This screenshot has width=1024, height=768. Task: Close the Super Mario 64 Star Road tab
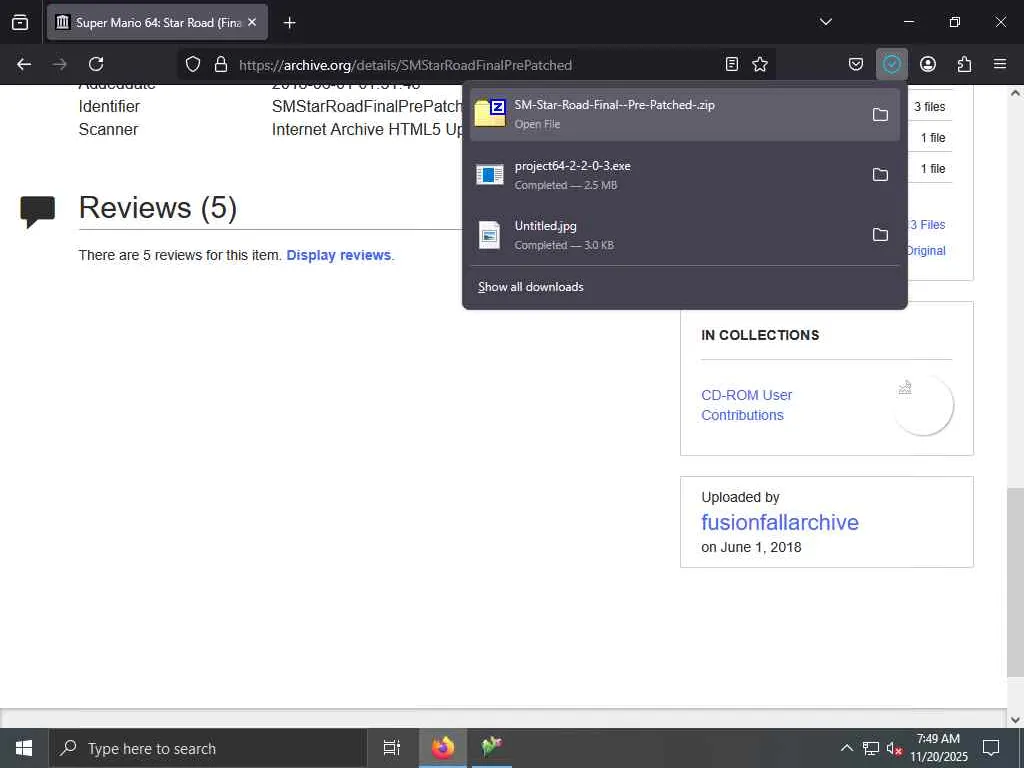(252, 22)
